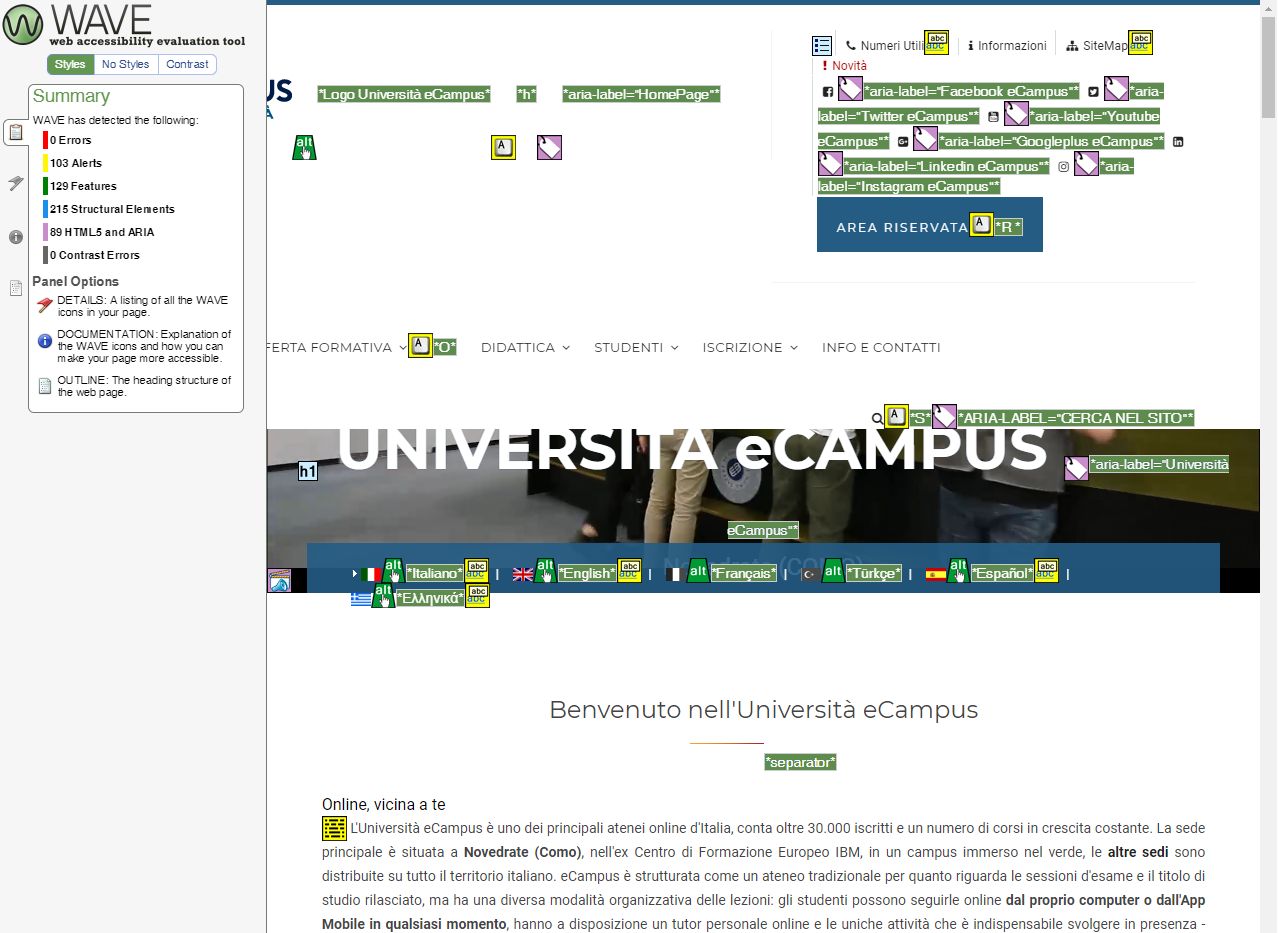The width and height of the screenshot is (1279, 933).
Task: Open the Novità link
Action: tap(844, 66)
